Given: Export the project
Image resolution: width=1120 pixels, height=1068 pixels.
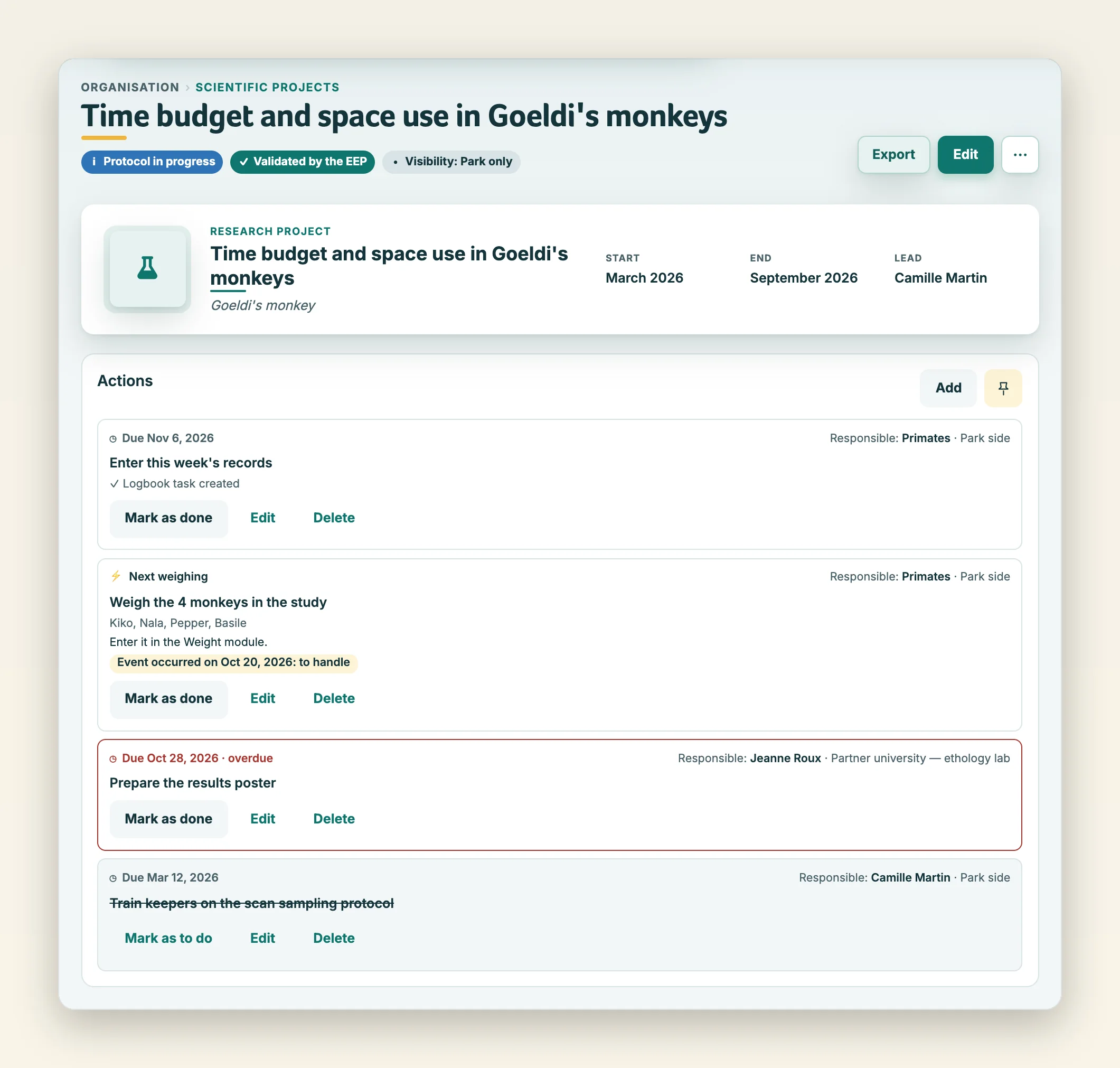Looking at the screenshot, I should pyautogui.click(x=893, y=154).
